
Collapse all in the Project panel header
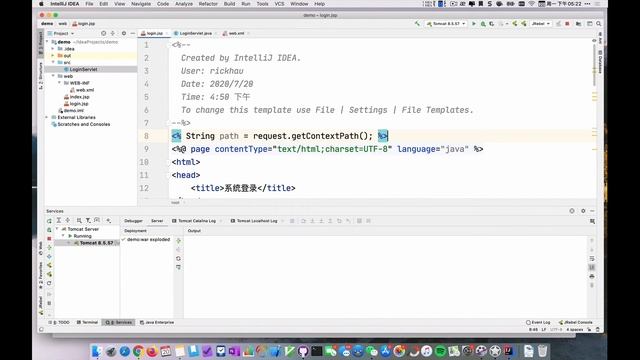point(113,33)
